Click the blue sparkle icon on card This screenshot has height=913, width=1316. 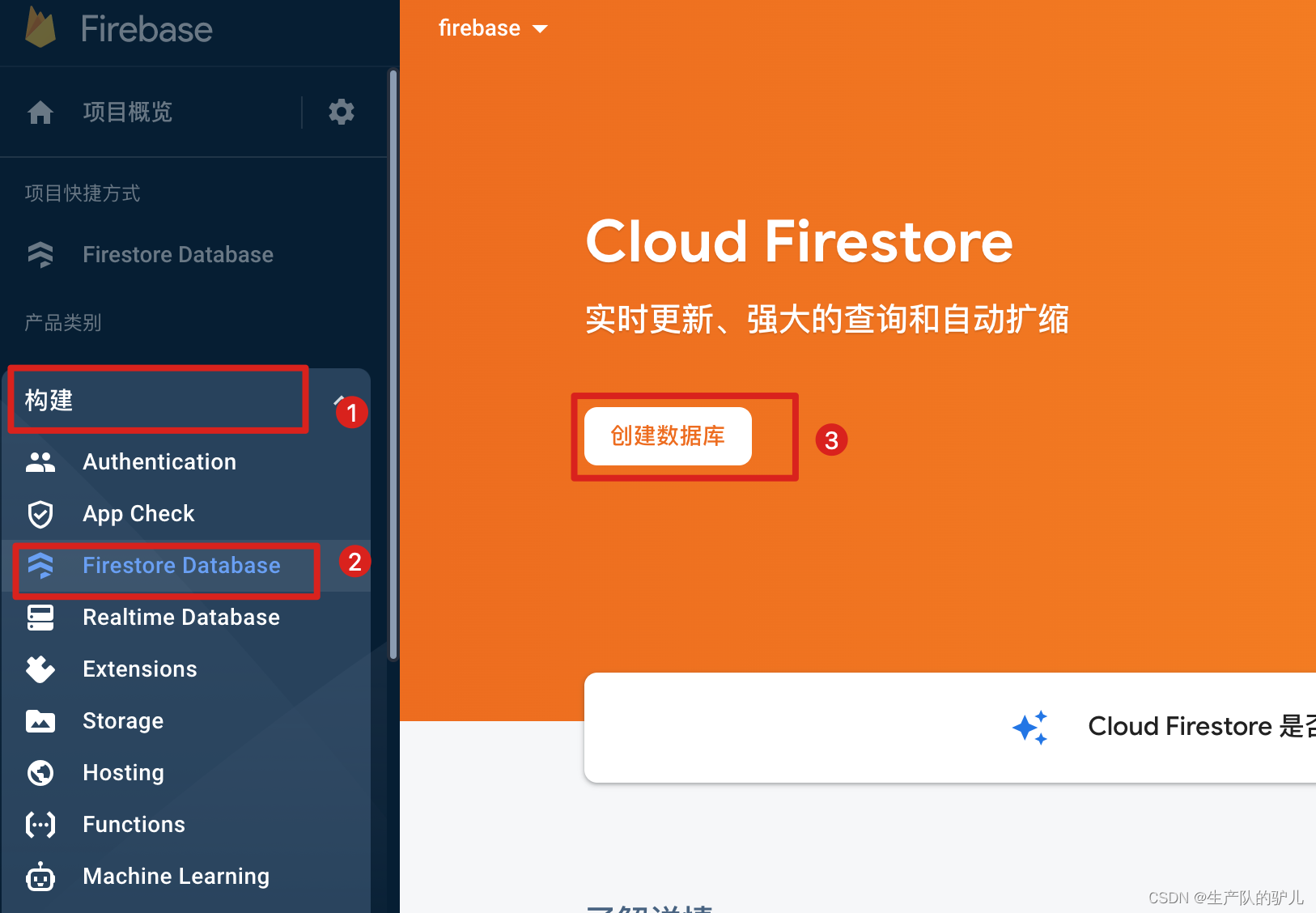coord(1030,728)
